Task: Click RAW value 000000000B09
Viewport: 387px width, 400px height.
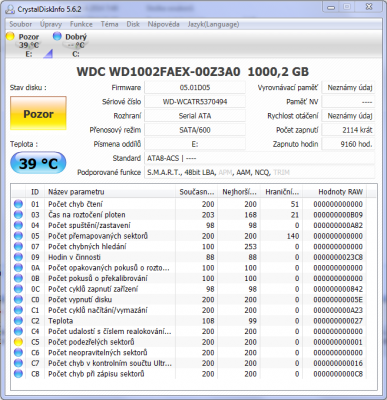Action: [338, 215]
